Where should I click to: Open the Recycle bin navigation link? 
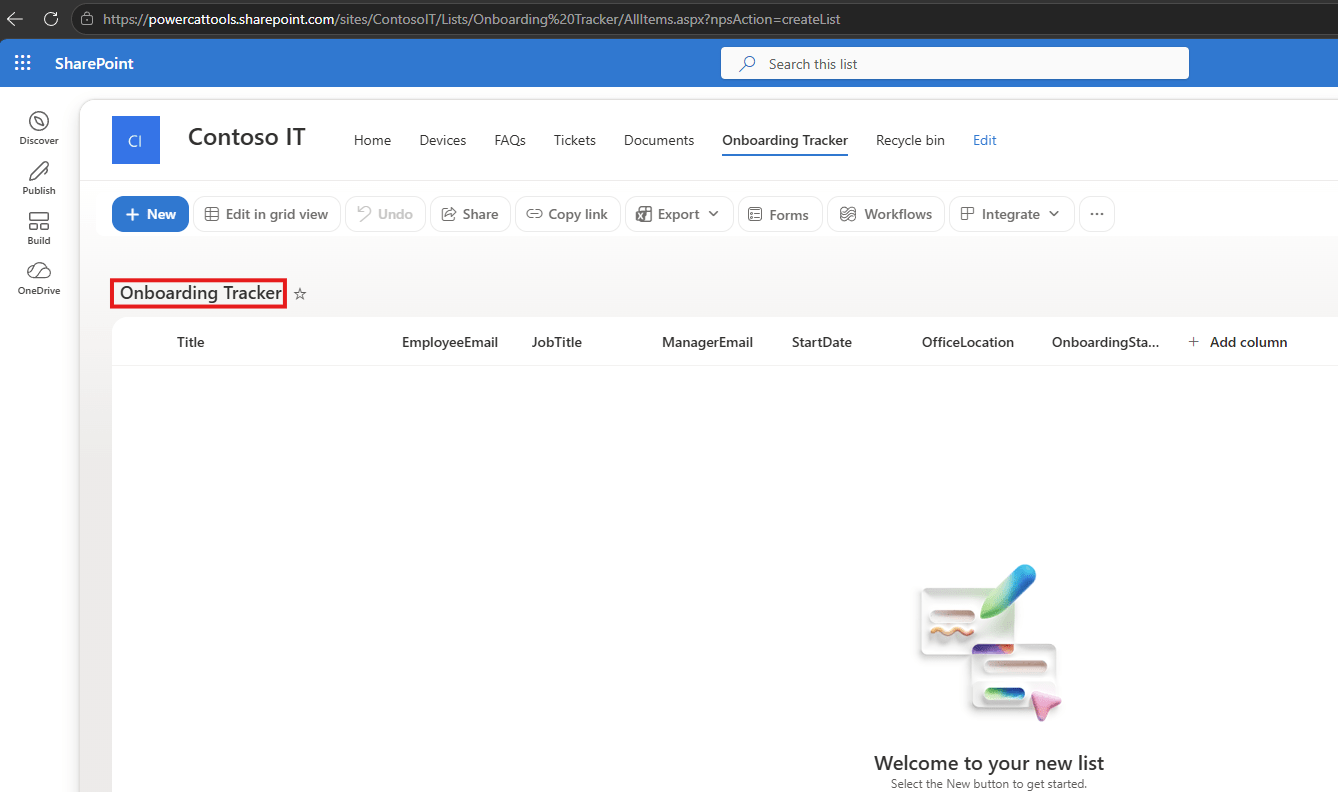(910, 140)
